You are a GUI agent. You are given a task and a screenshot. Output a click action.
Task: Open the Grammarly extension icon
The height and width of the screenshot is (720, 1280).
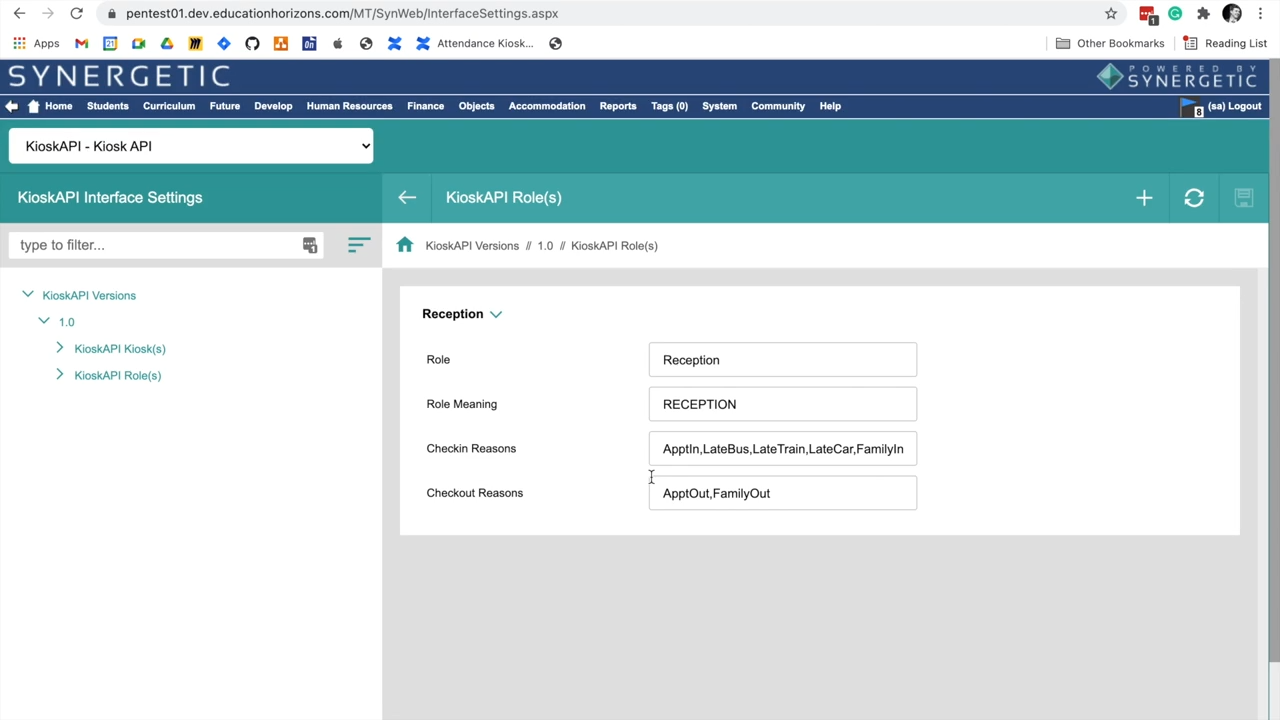pos(1175,14)
